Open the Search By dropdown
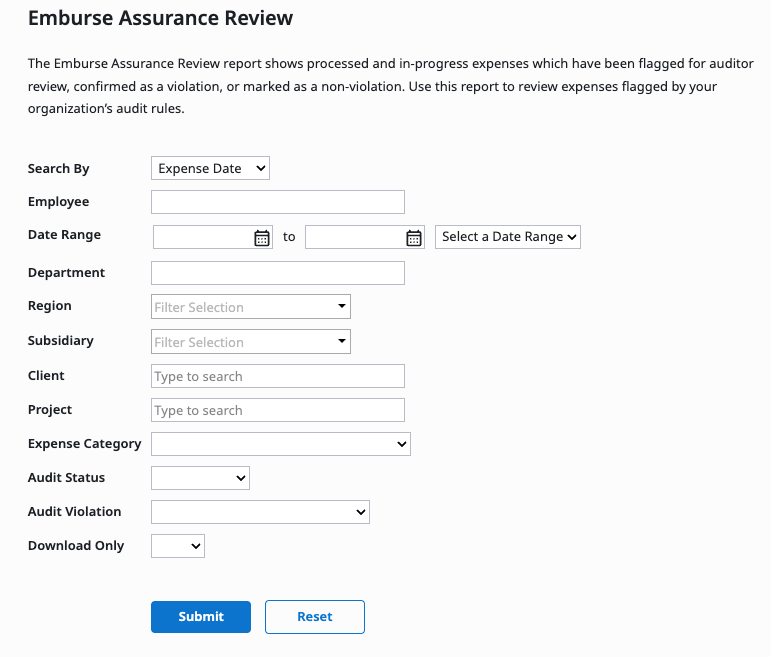The width and height of the screenshot is (771, 657). [x=210, y=169]
